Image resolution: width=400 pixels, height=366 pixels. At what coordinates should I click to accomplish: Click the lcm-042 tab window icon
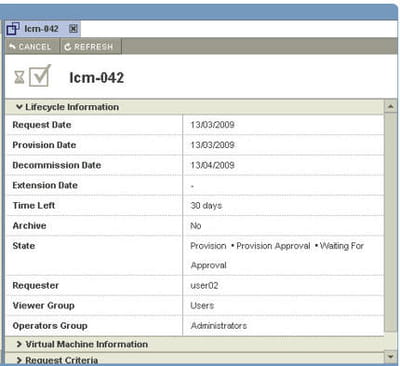tap(13, 29)
